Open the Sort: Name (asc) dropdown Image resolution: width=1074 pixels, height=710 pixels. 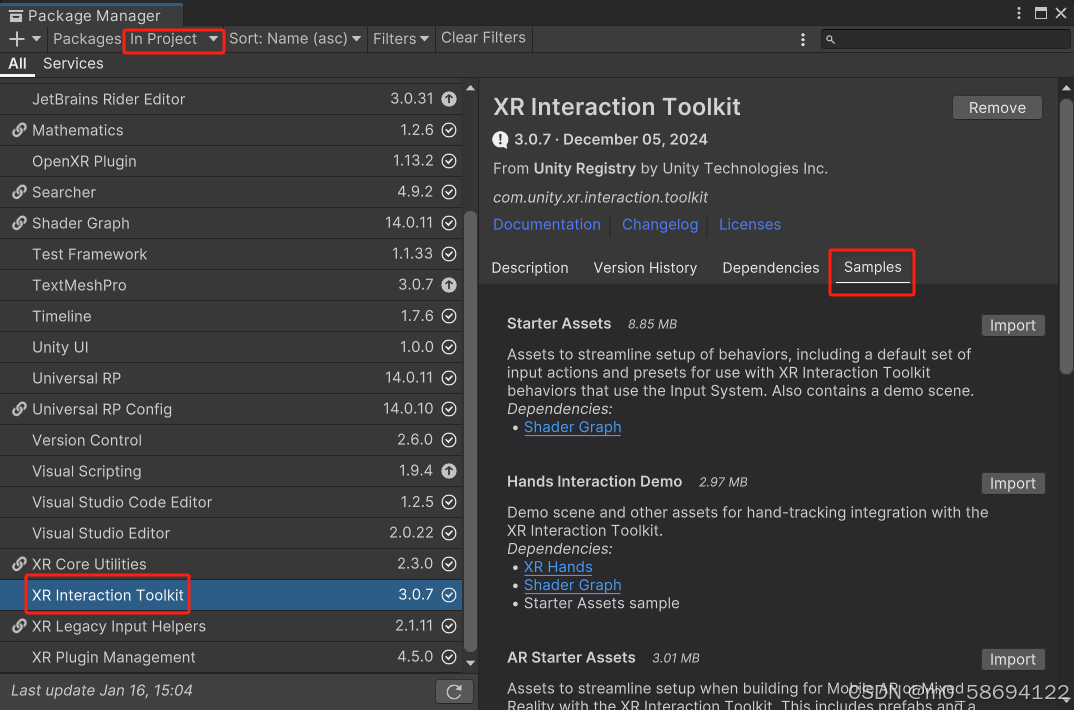point(295,38)
